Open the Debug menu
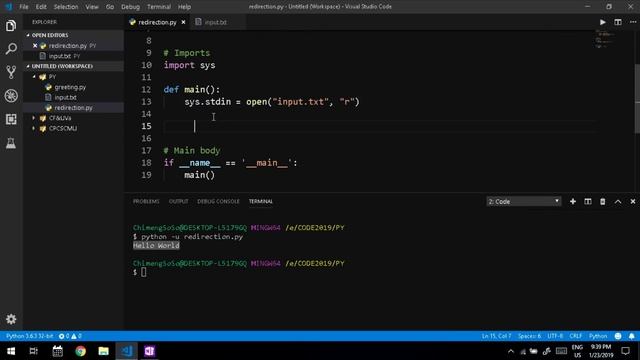The width and height of the screenshot is (640, 360). point(130,7)
